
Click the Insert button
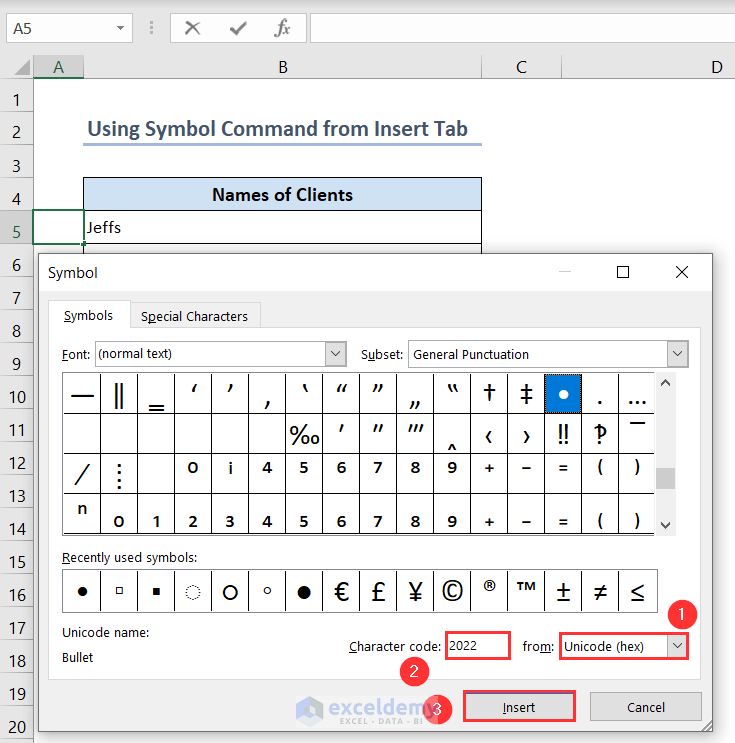(x=519, y=707)
